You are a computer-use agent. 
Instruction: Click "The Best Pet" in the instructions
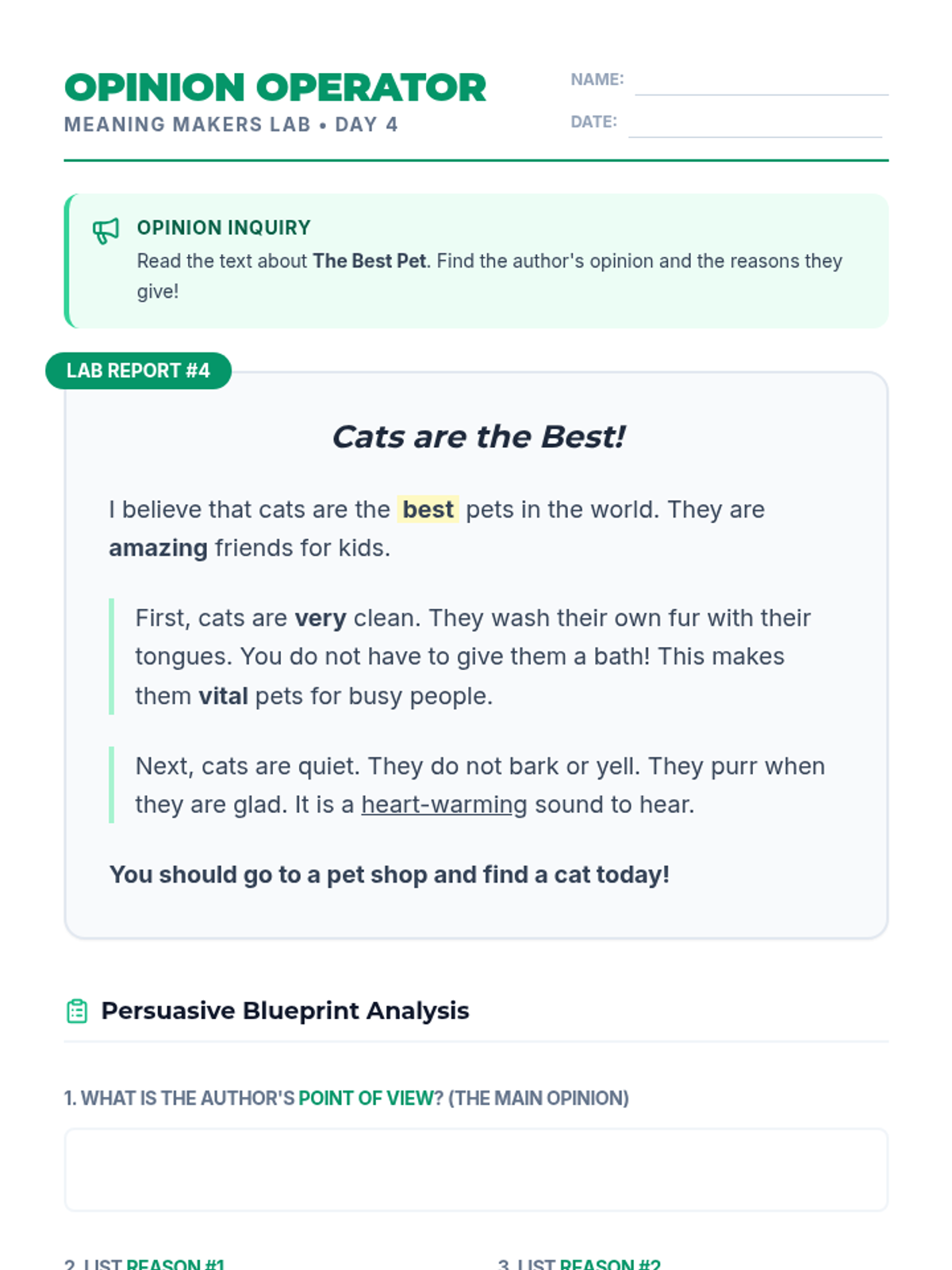point(370,261)
